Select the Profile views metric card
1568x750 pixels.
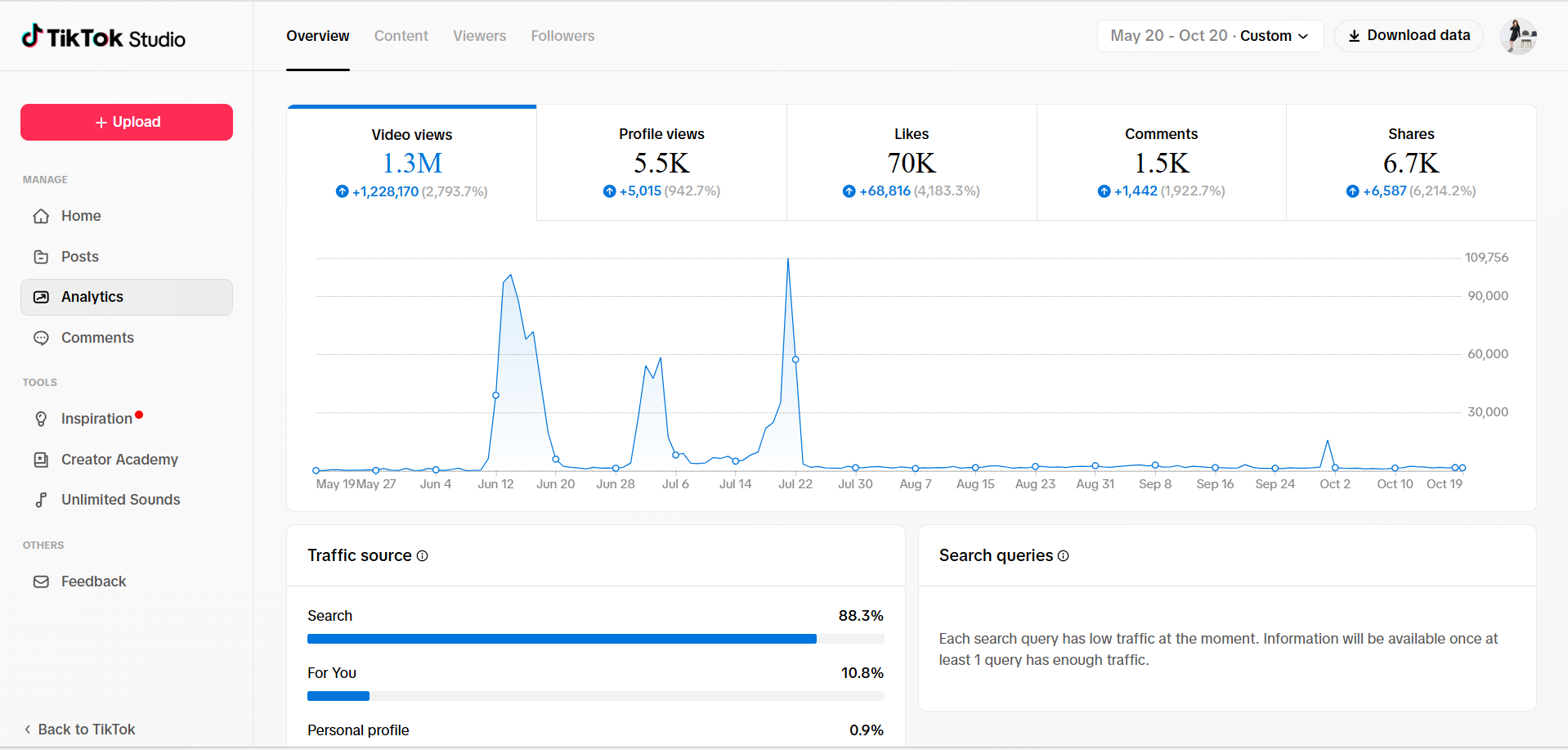point(661,163)
